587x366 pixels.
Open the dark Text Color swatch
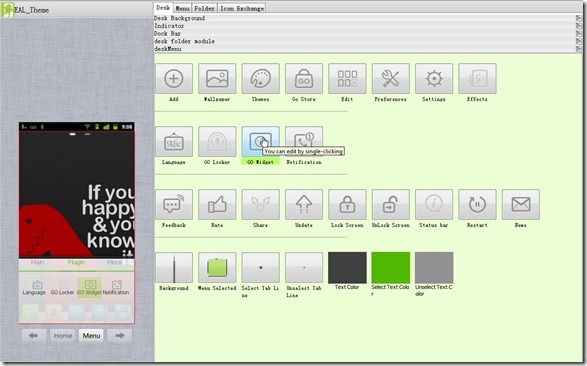point(347,267)
